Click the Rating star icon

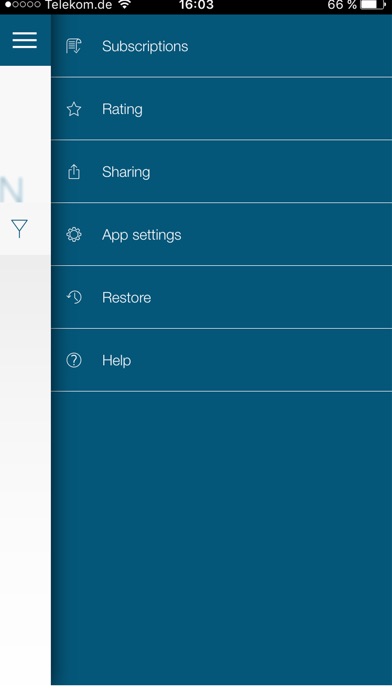point(74,109)
